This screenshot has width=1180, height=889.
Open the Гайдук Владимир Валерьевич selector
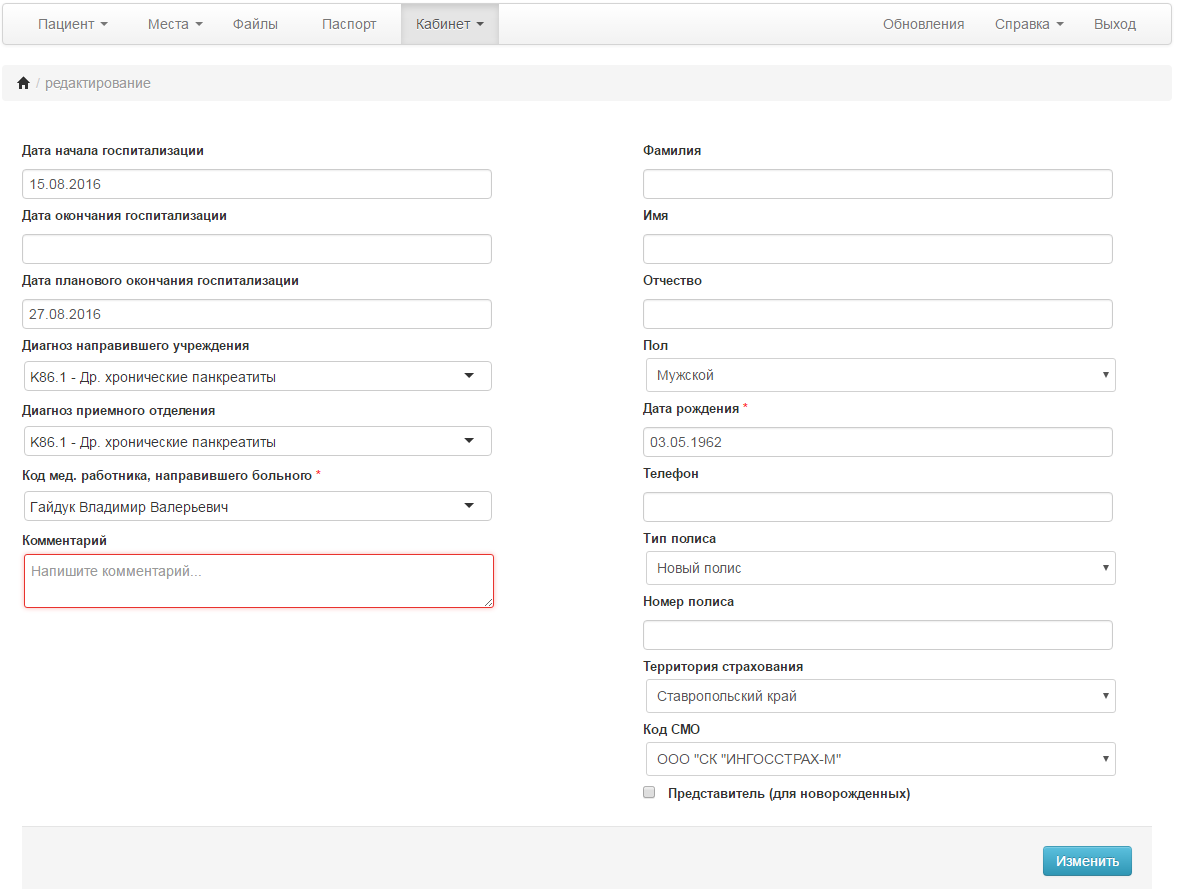point(257,507)
